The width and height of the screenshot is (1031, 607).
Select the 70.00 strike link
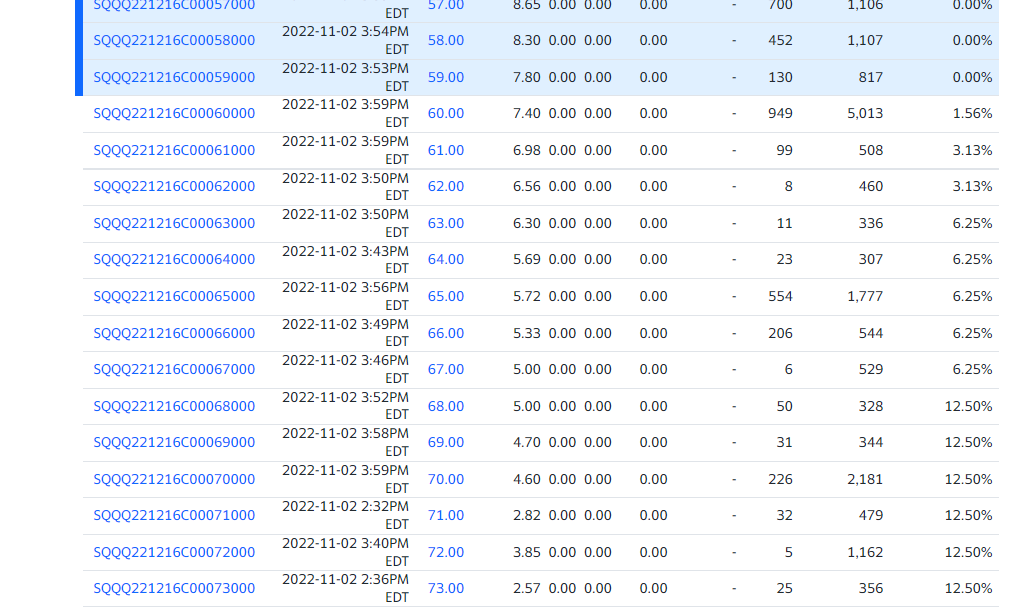[x=446, y=479]
